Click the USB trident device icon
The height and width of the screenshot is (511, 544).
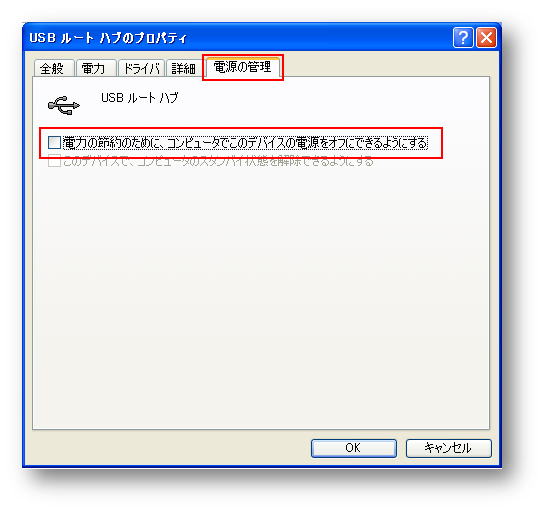pyautogui.click(x=64, y=105)
